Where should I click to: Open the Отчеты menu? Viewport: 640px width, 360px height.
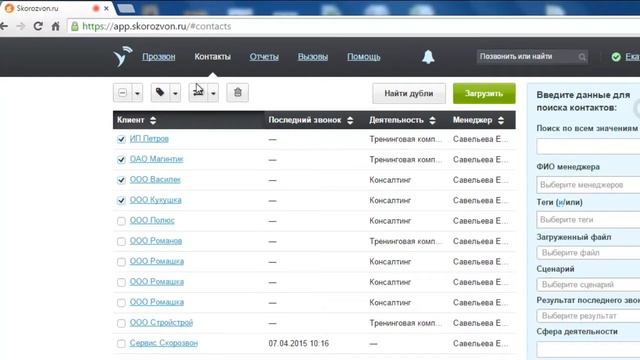coord(264,57)
